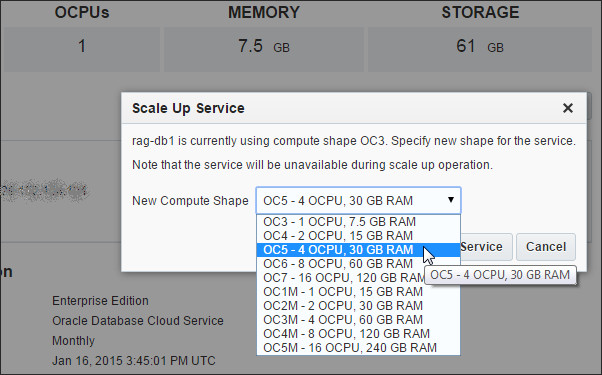Viewport: 602px width, 375px height.
Task: Click the STORAGE column heading
Action: (480, 12)
